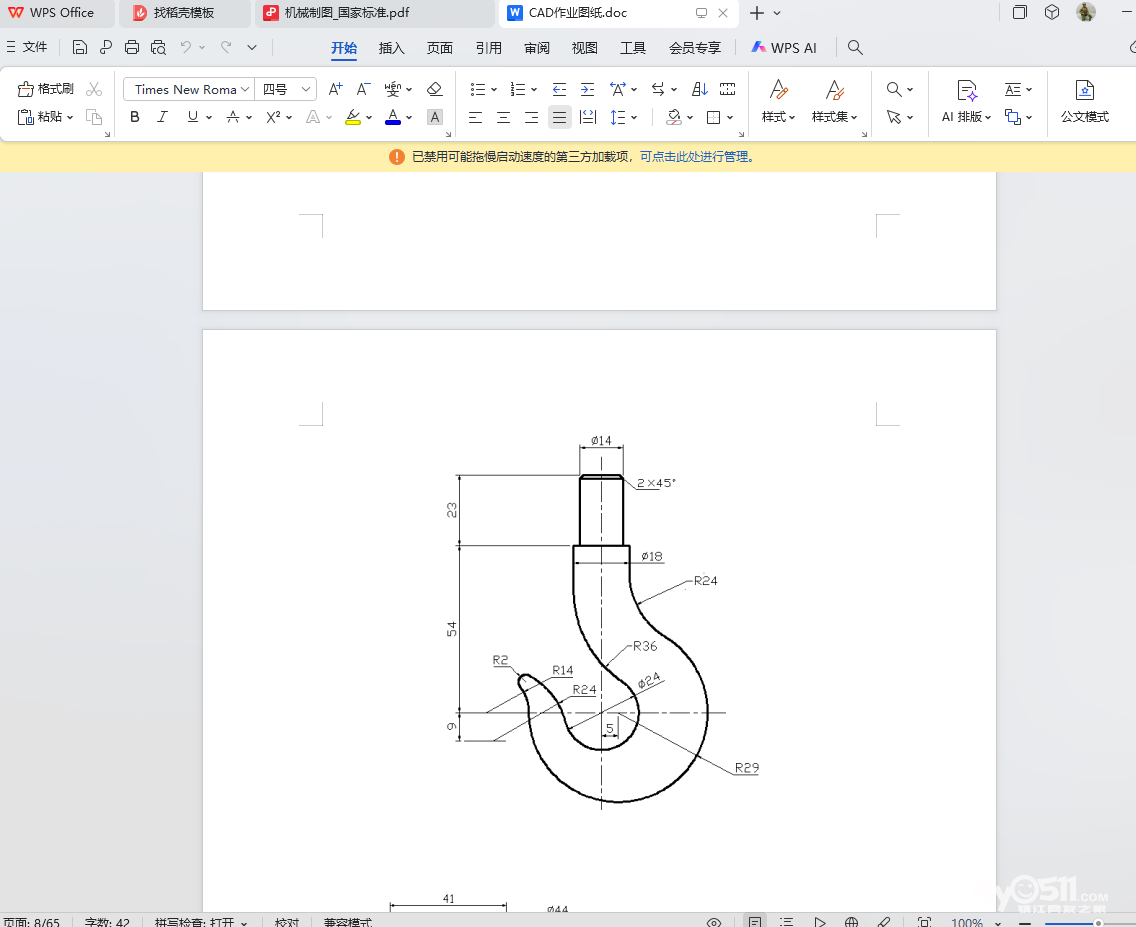
Task: Toggle bold formatting
Action: (135, 117)
